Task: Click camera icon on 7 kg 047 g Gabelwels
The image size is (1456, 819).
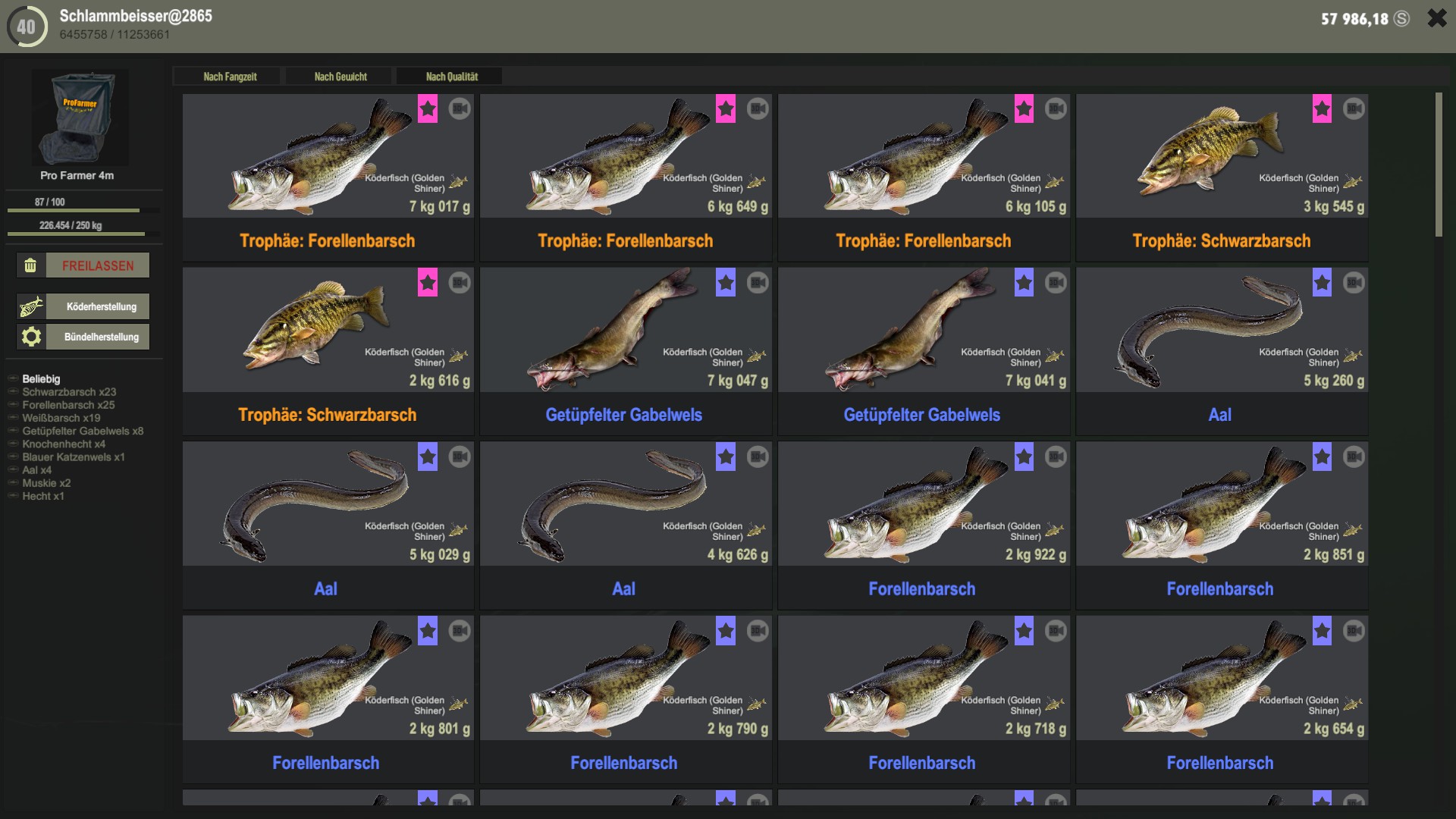Action: tap(758, 283)
